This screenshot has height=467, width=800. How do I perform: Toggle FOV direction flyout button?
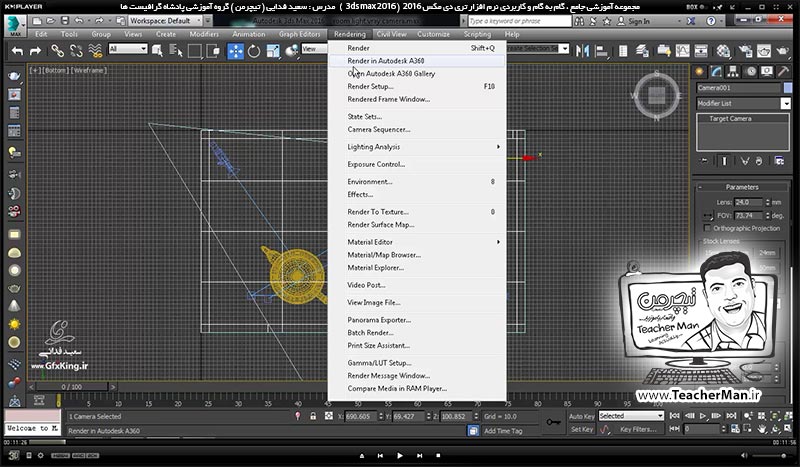pos(708,216)
